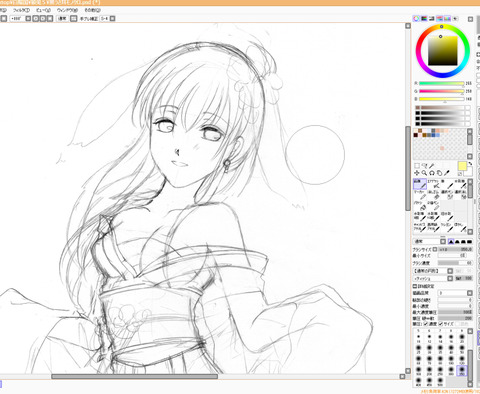The height and width of the screenshot is (394, 480).
Task: Select the lasso selection tool
Action: click(x=424, y=166)
